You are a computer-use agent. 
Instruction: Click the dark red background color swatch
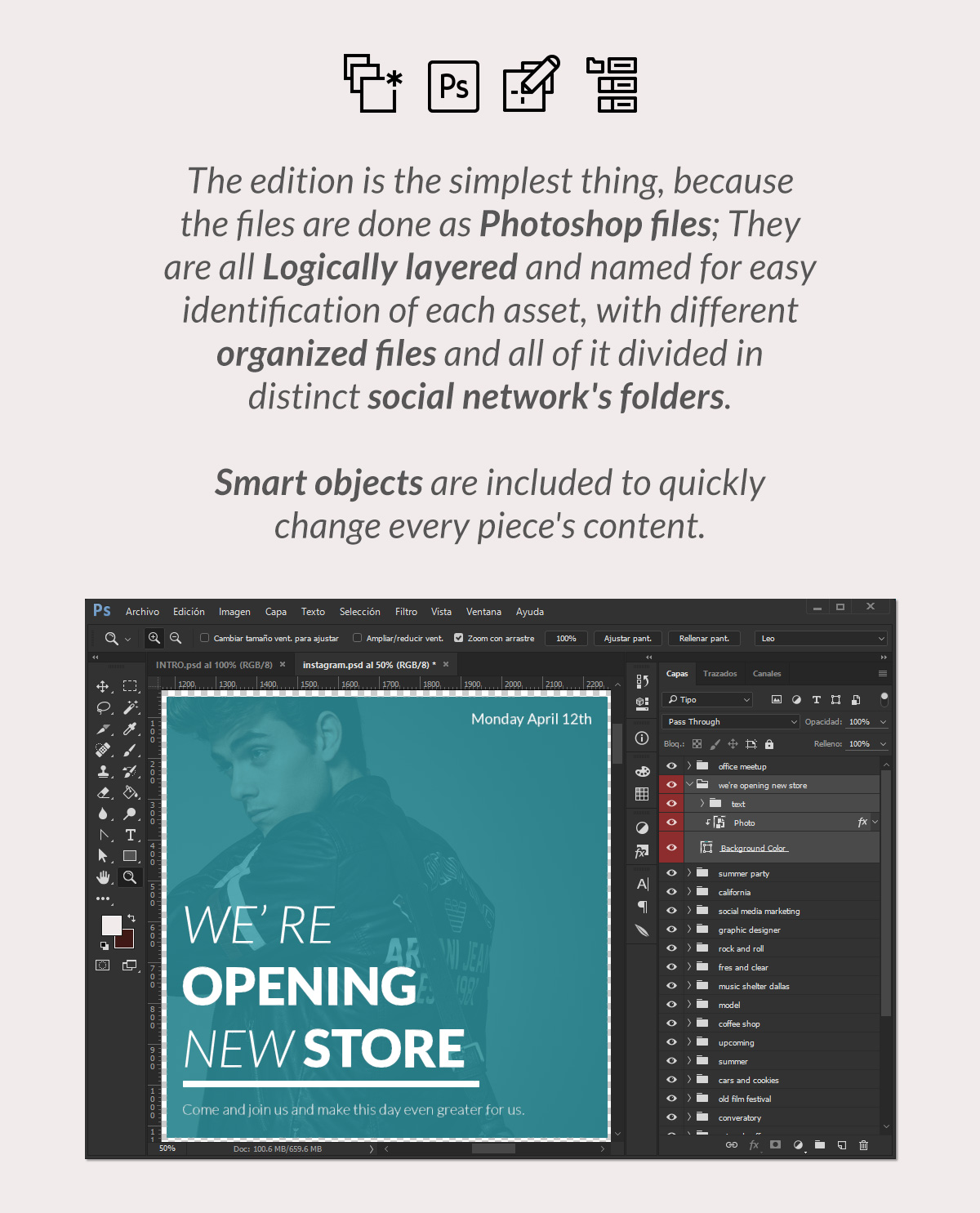pyautogui.click(x=126, y=941)
